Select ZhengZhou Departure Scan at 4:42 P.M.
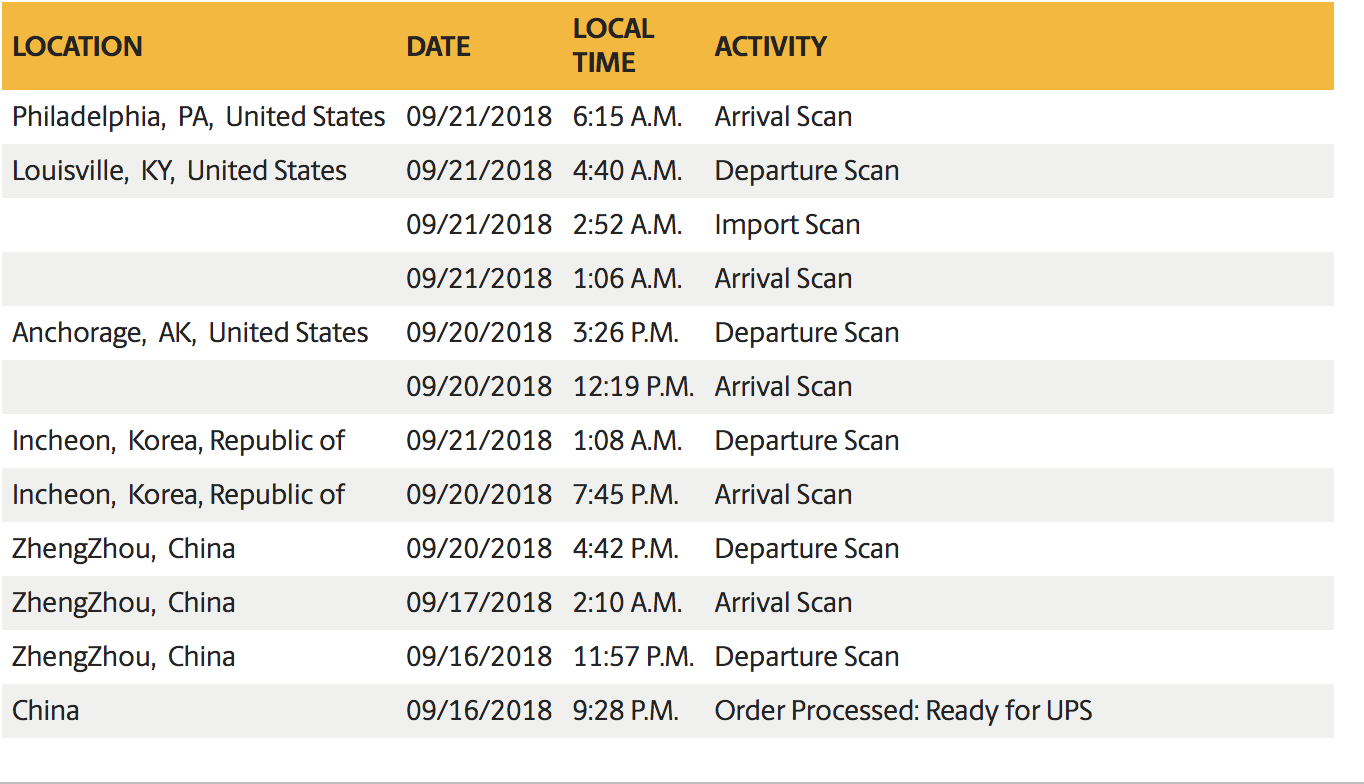 (667, 549)
